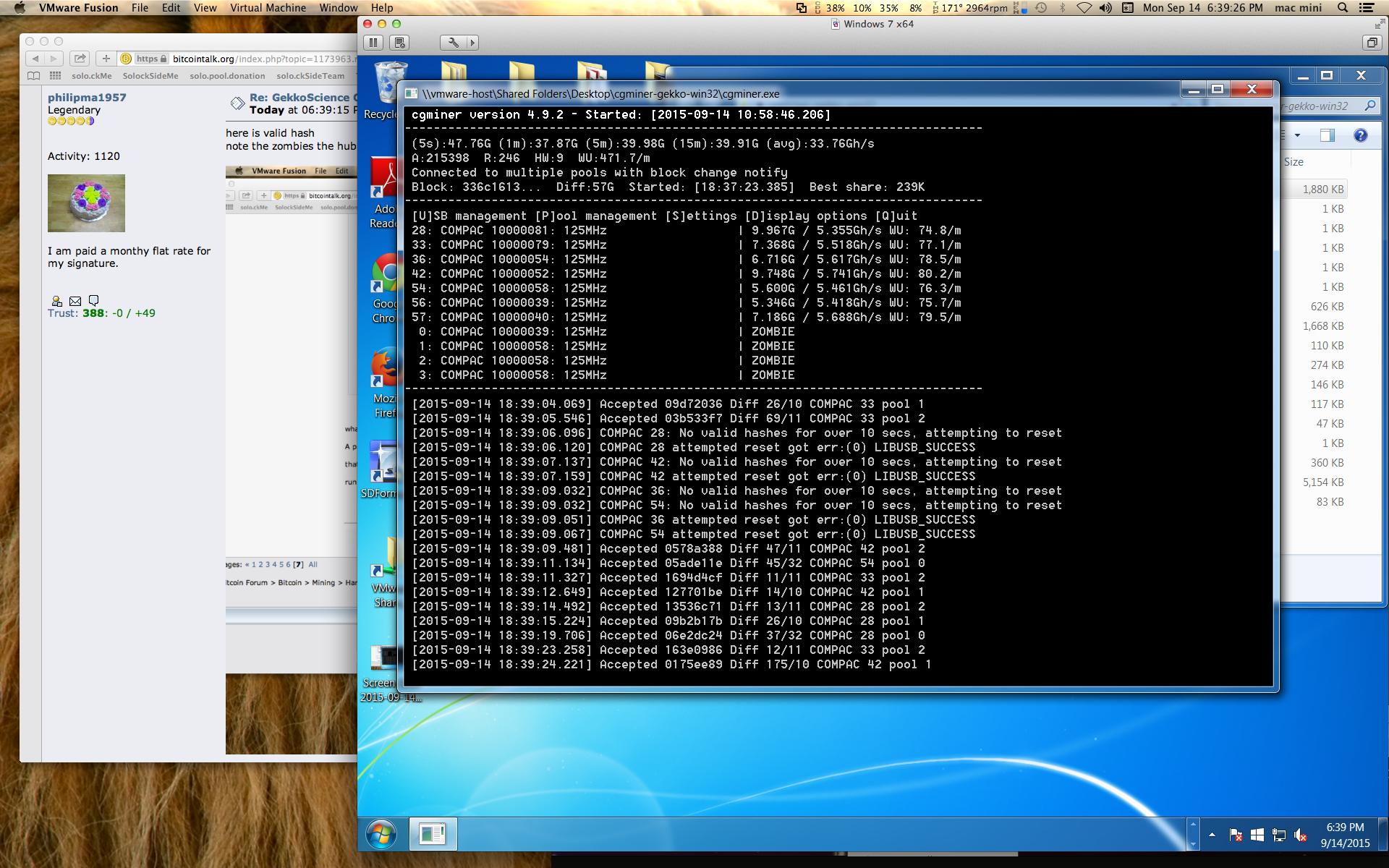This screenshot has width=1389, height=868.
Task: Toggle Unity view icon in the VMware window
Action: (x=1372, y=43)
